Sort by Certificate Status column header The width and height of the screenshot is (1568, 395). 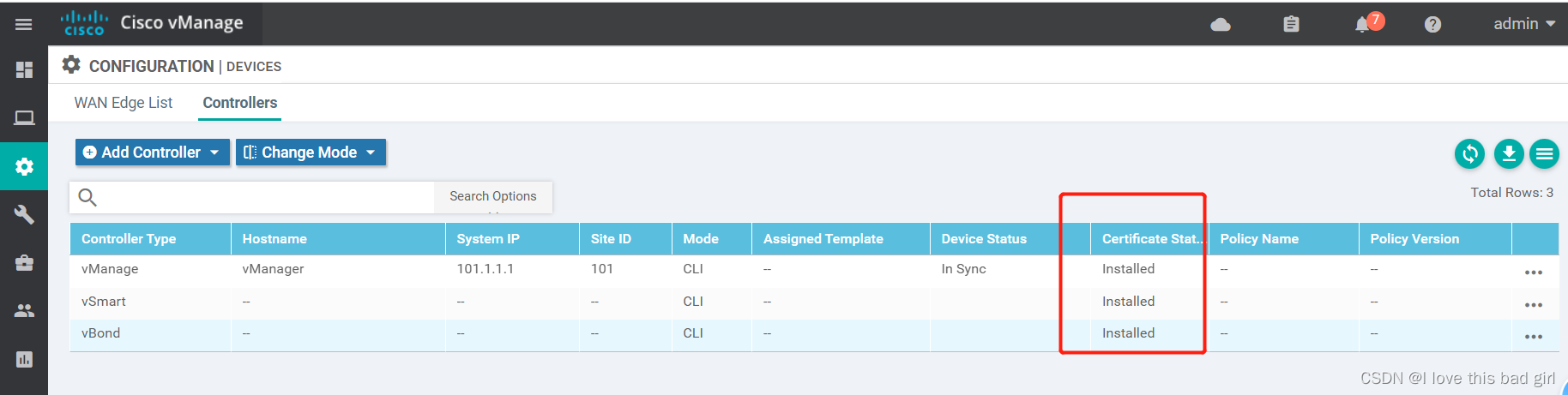point(1149,239)
